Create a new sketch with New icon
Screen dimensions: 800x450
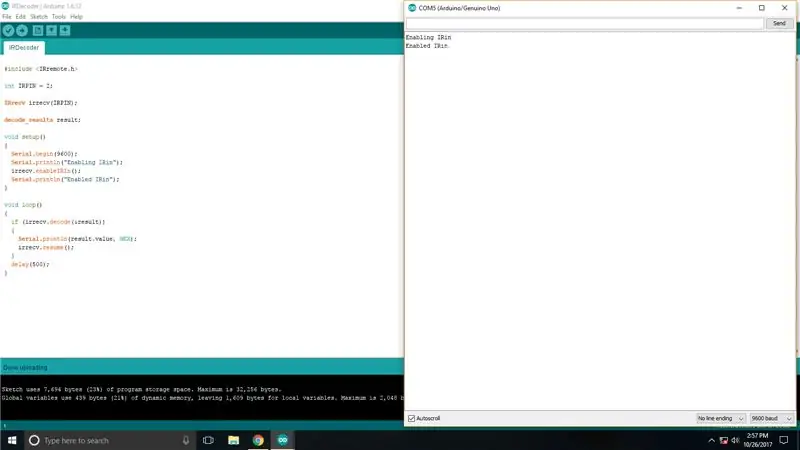(x=38, y=31)
